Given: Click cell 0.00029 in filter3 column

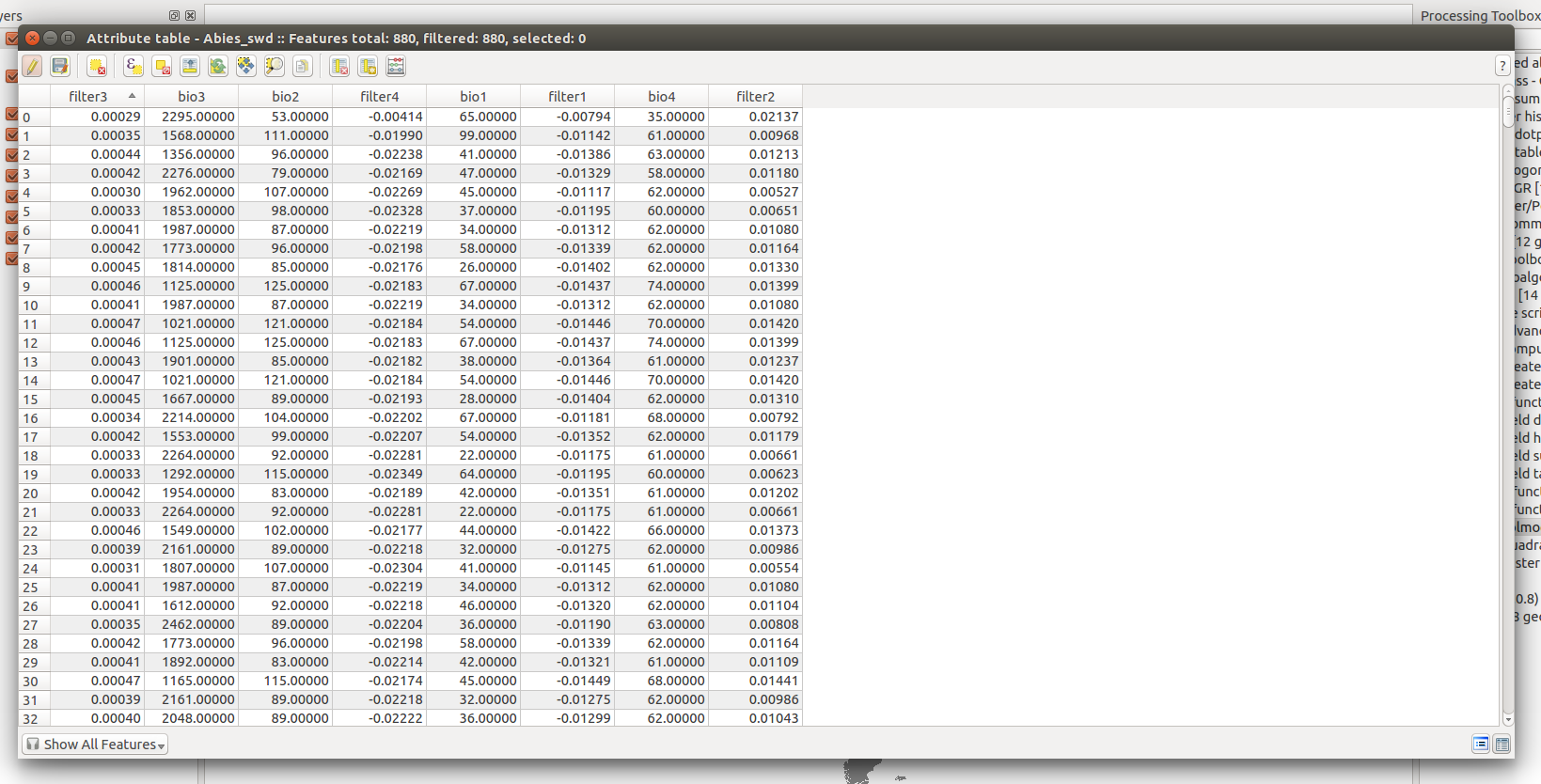Looking at the screenshot, I should click(x=97, y=117).
